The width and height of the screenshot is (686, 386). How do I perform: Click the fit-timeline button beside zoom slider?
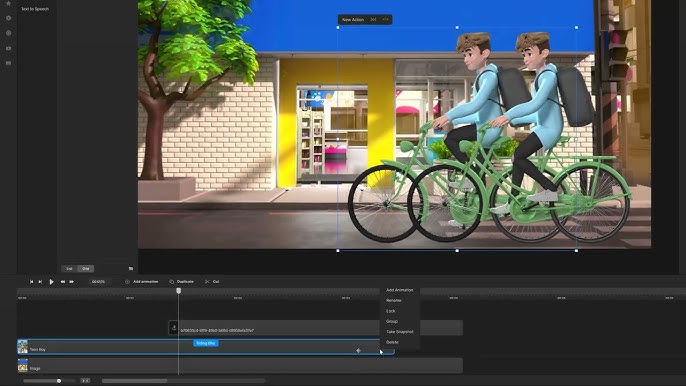(85, 381)
